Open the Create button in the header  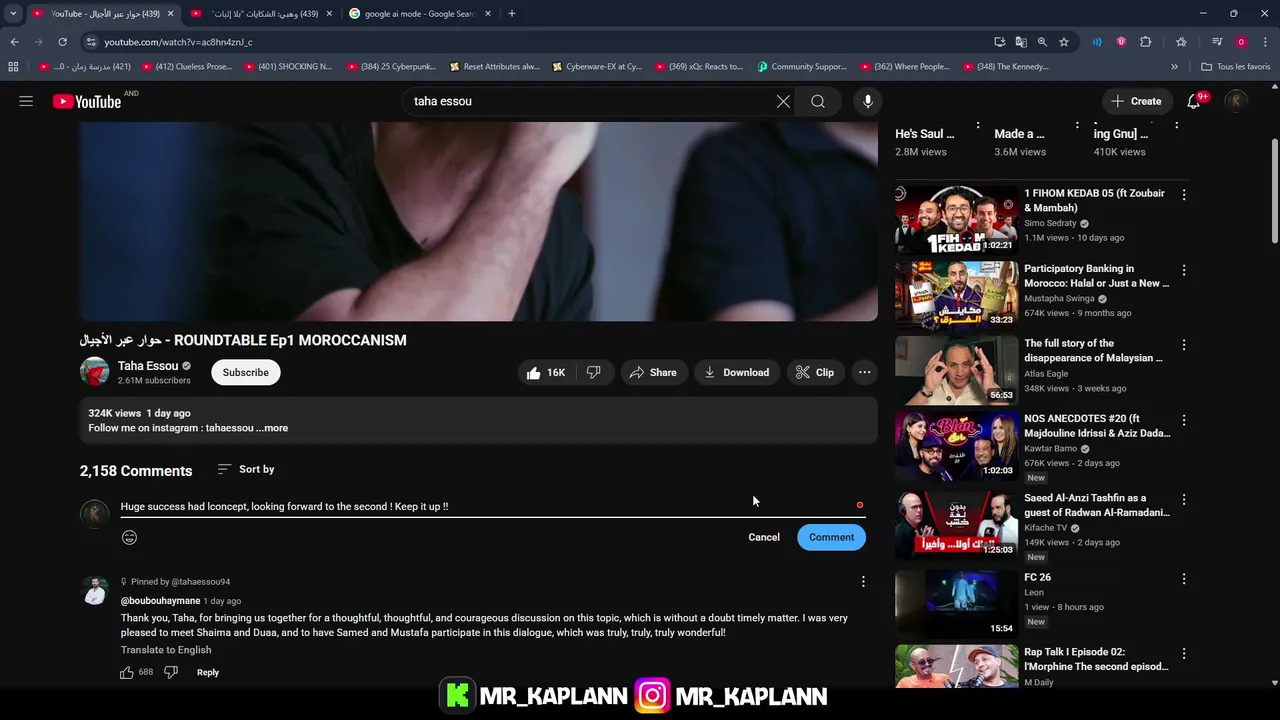coord(1136,101)
